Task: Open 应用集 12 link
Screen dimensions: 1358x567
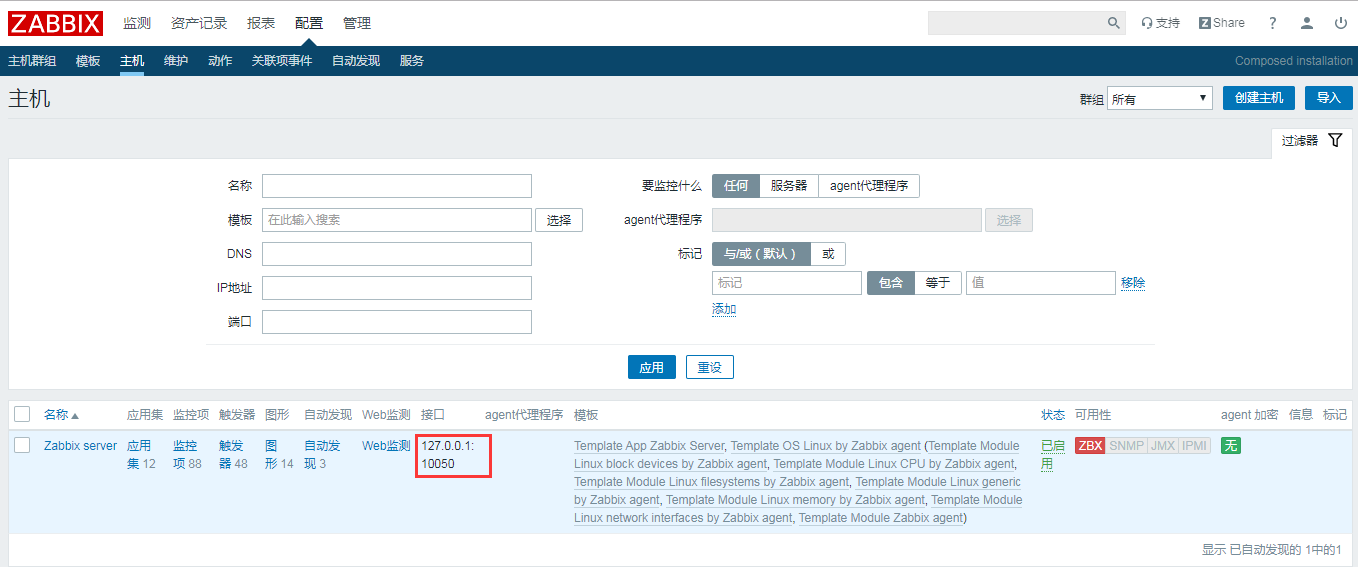Action: tap(141, 455)
